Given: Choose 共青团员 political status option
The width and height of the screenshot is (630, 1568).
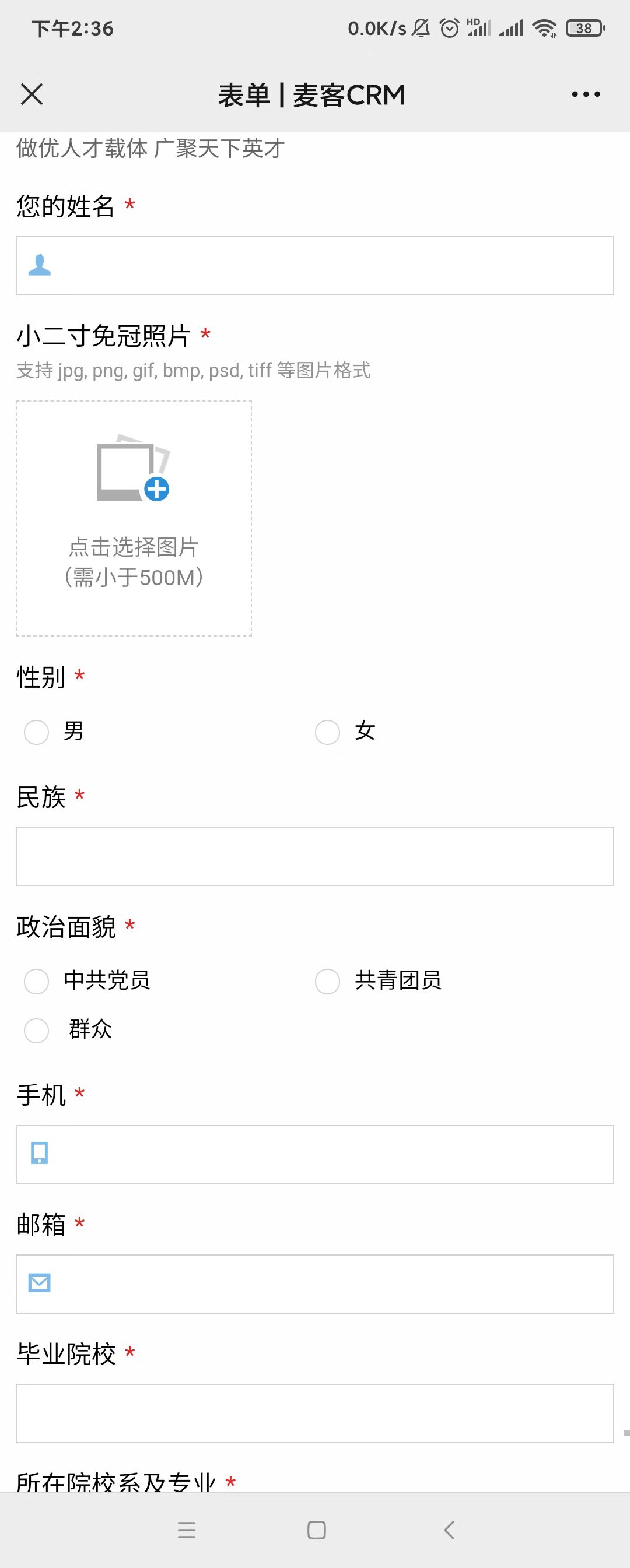Looking at the screenshot, I should (x=327, y=981).
